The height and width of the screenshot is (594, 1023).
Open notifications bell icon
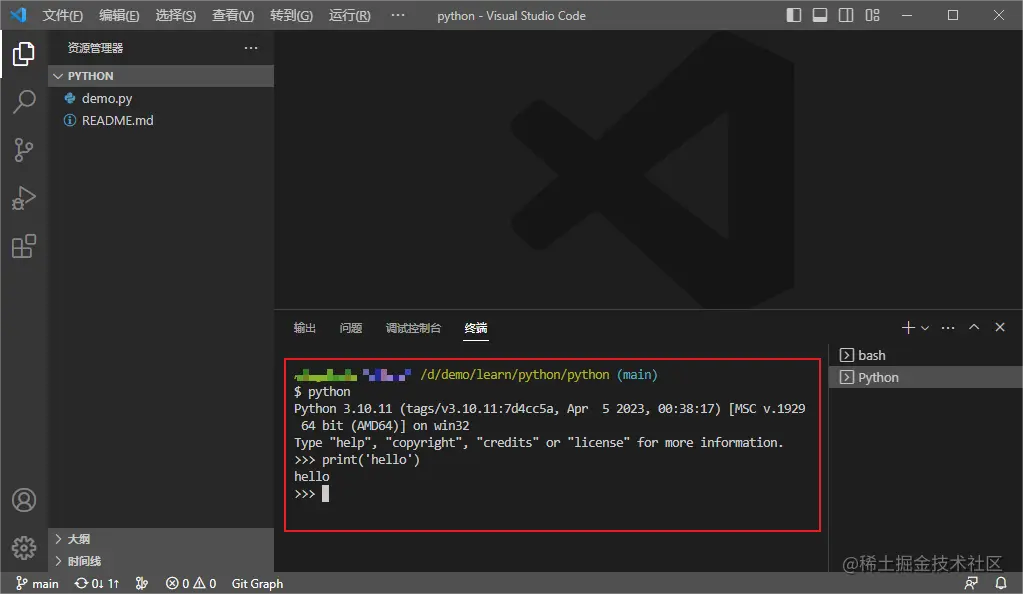[x=1001, y=583]
